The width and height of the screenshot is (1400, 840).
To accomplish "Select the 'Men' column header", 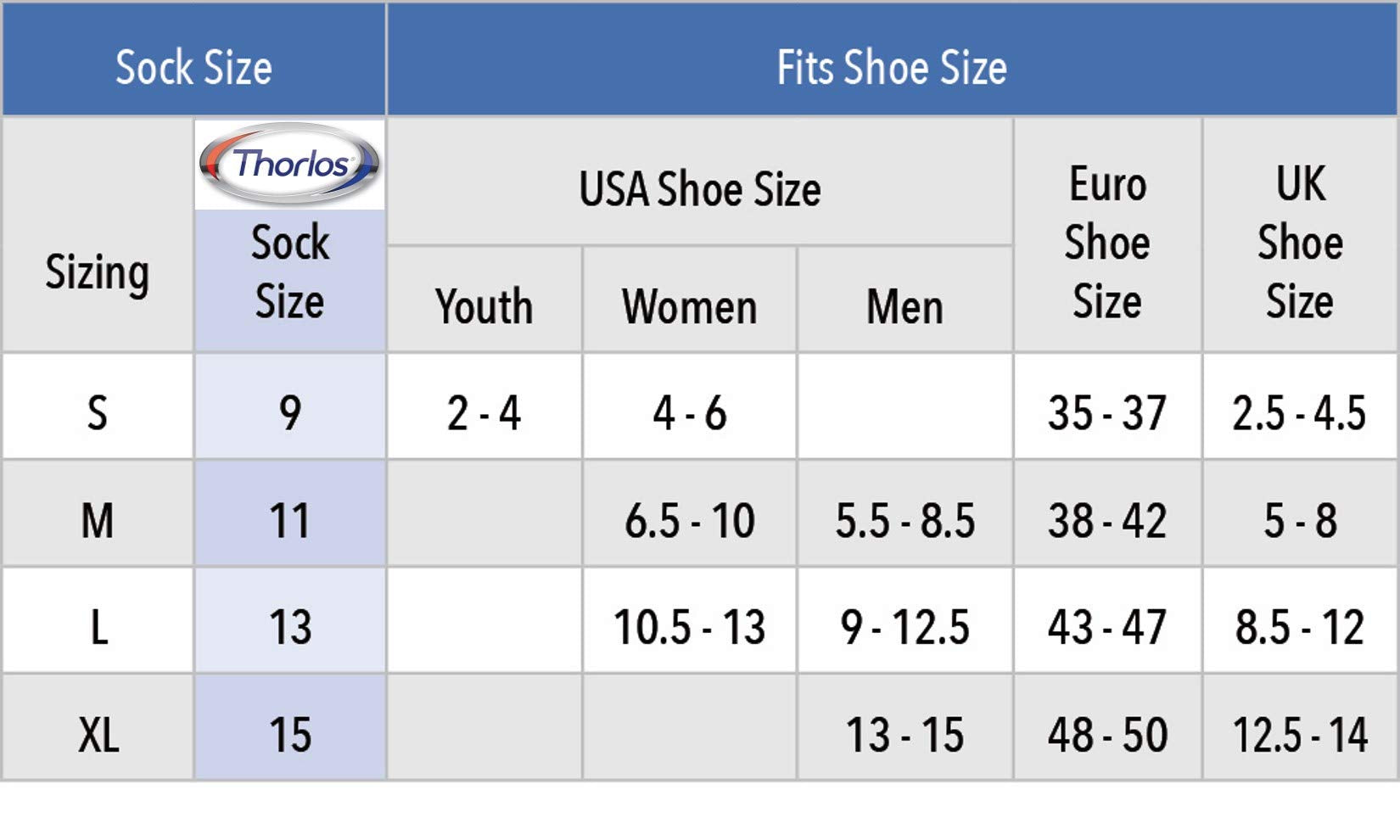I will 904,305.
